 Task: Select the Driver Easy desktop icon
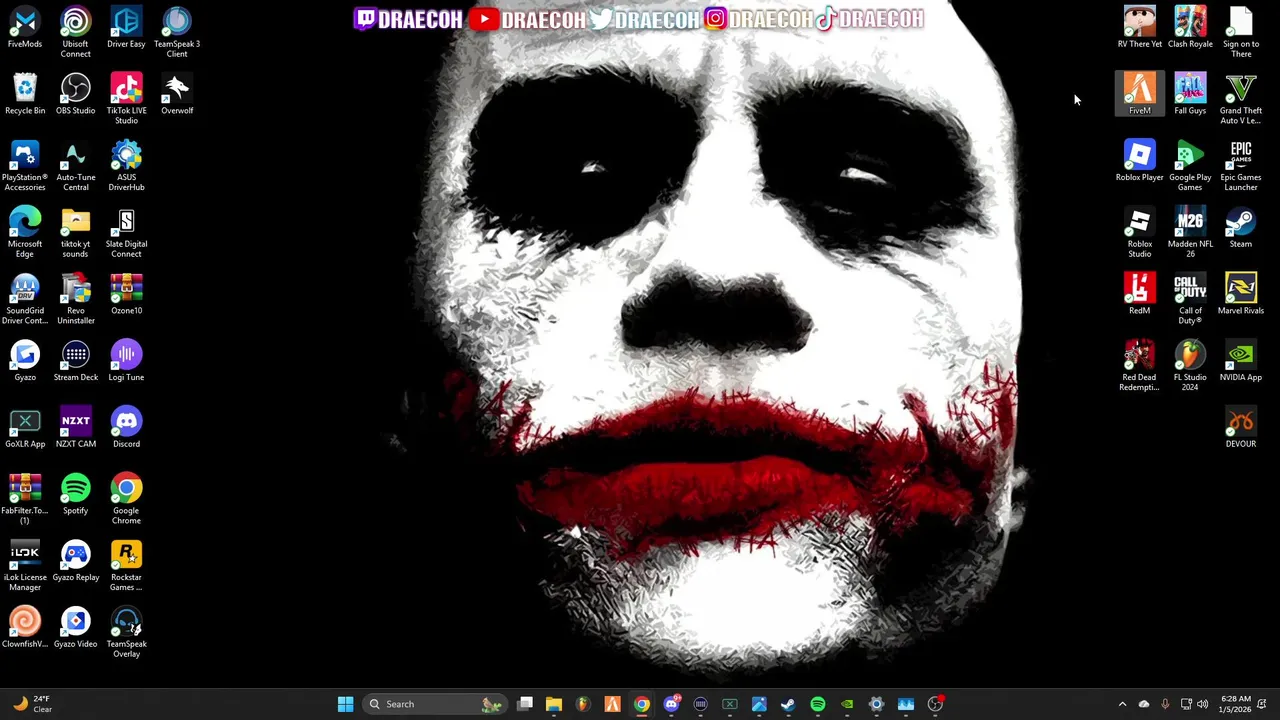click(126, 28)
